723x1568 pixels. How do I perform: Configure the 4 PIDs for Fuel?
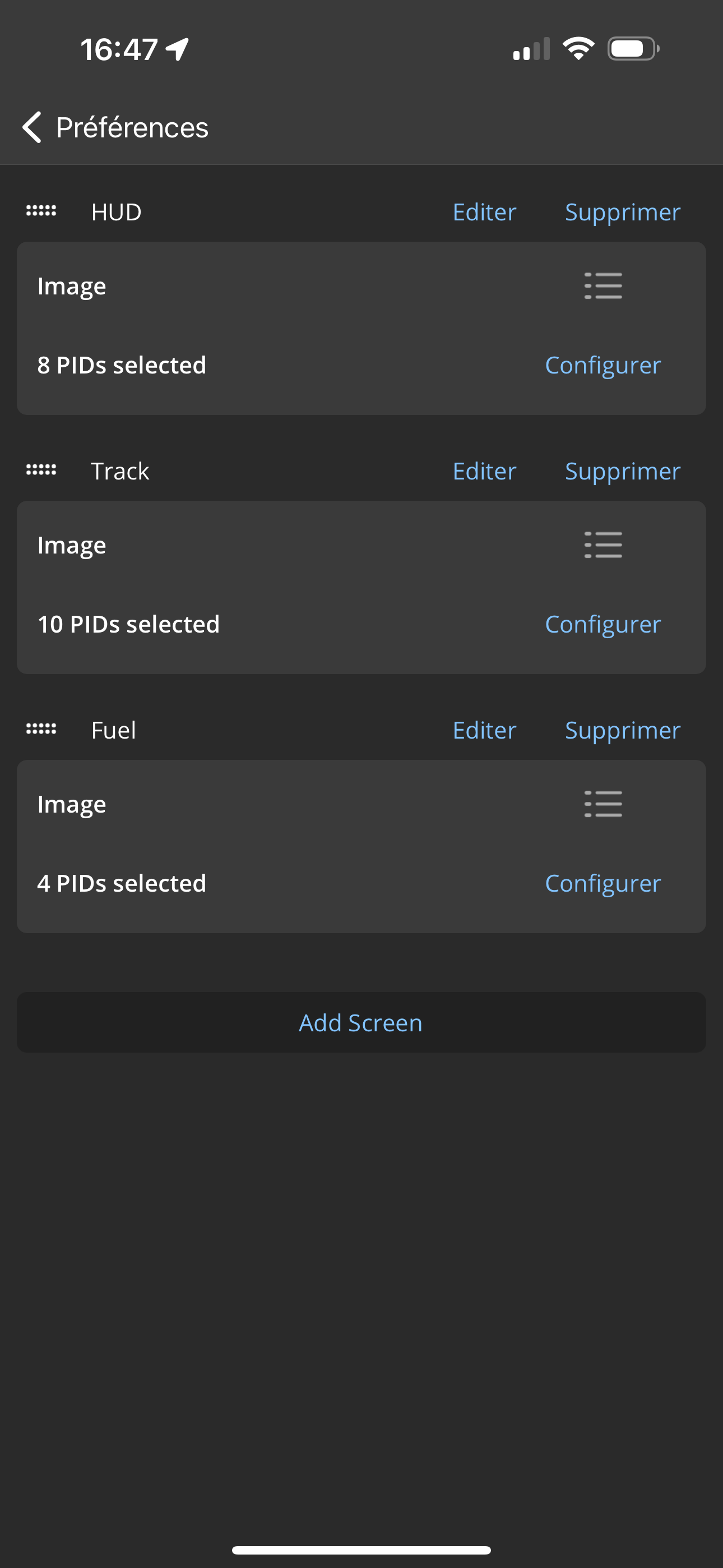(602, 883)
